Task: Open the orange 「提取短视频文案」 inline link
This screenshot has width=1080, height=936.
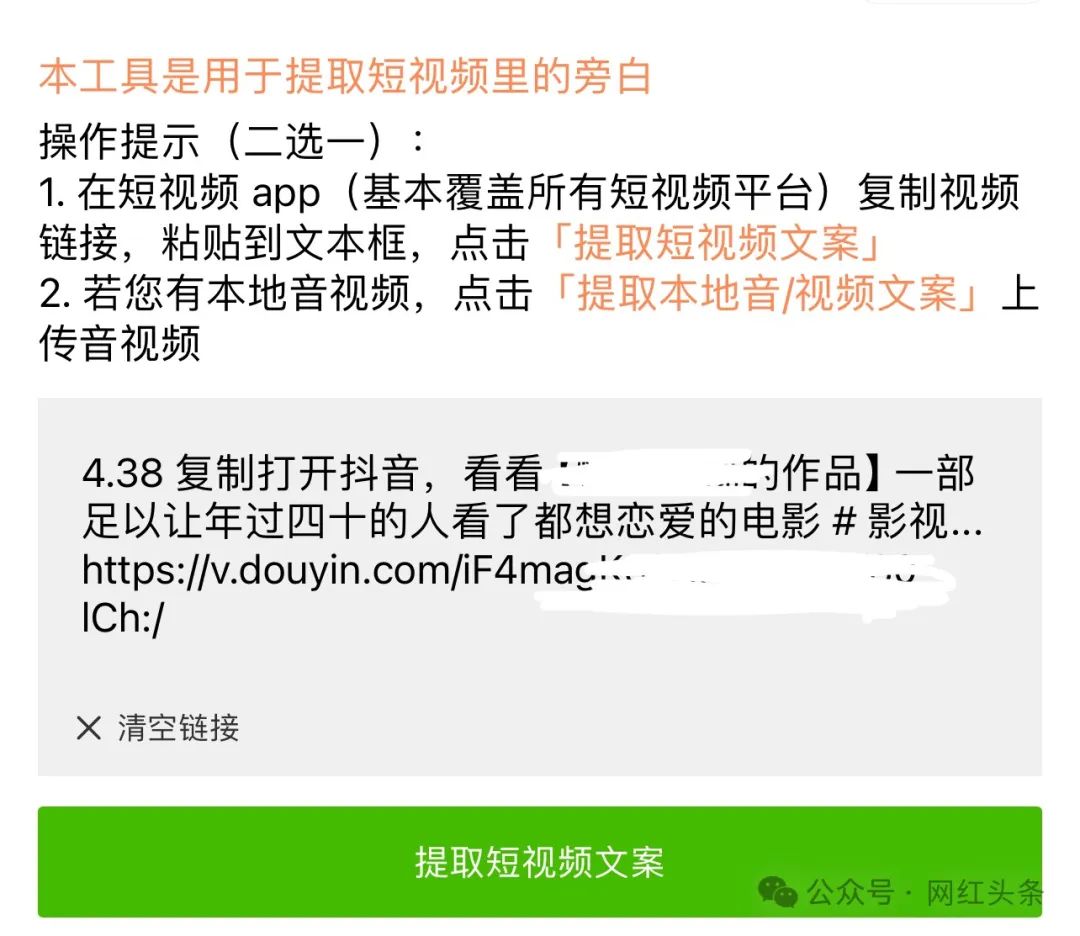Action: (714, 242)
